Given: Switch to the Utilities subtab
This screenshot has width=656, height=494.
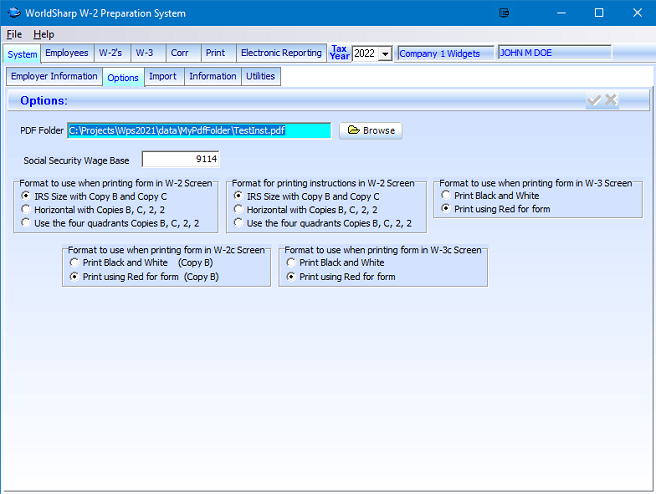Looking at the screenshot, I should point(260,76).
